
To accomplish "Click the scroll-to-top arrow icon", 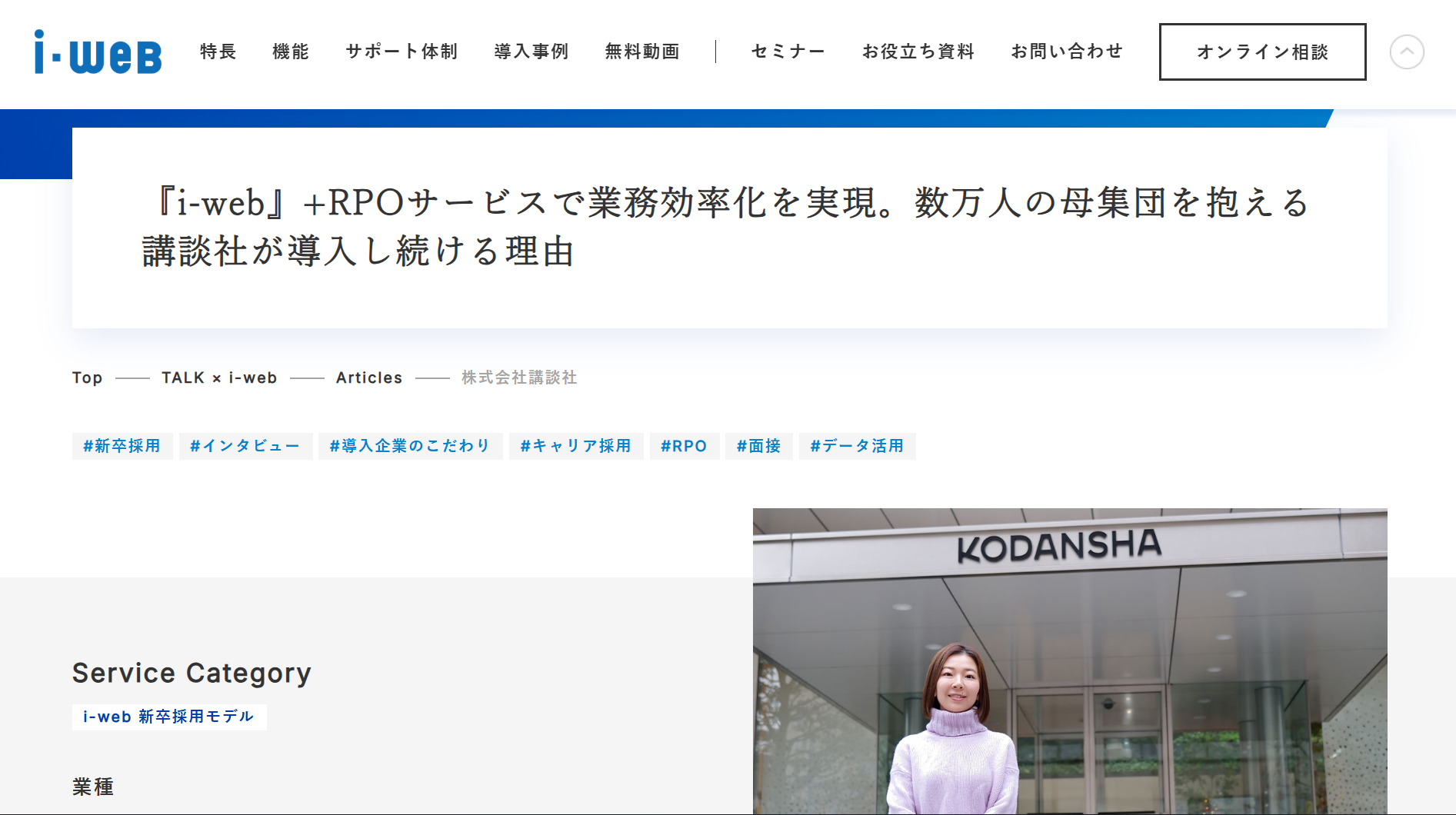I will (1408, 52).
